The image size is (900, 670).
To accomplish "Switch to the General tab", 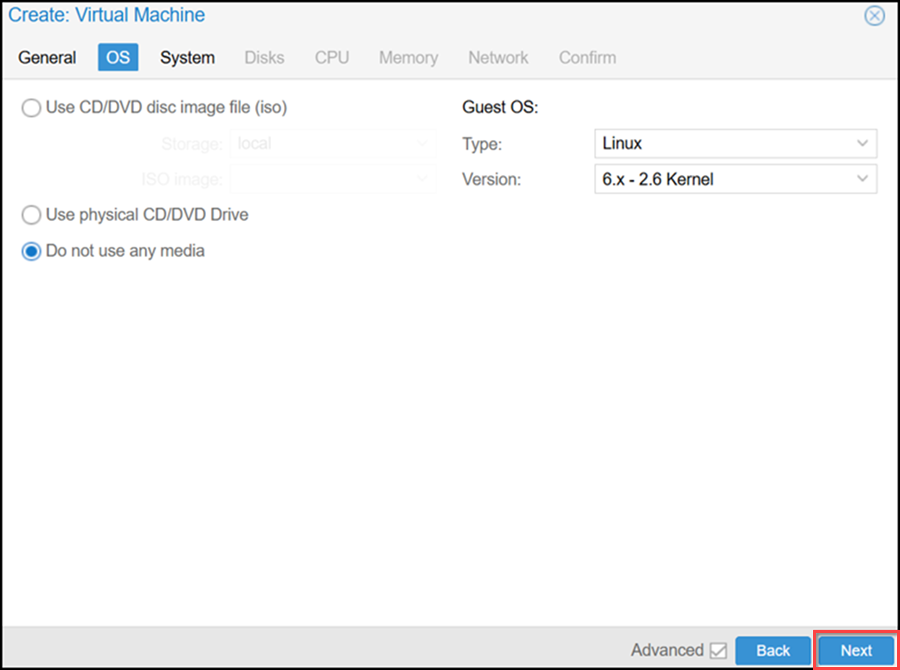I will pyautogui.click(x=47, y=57).
